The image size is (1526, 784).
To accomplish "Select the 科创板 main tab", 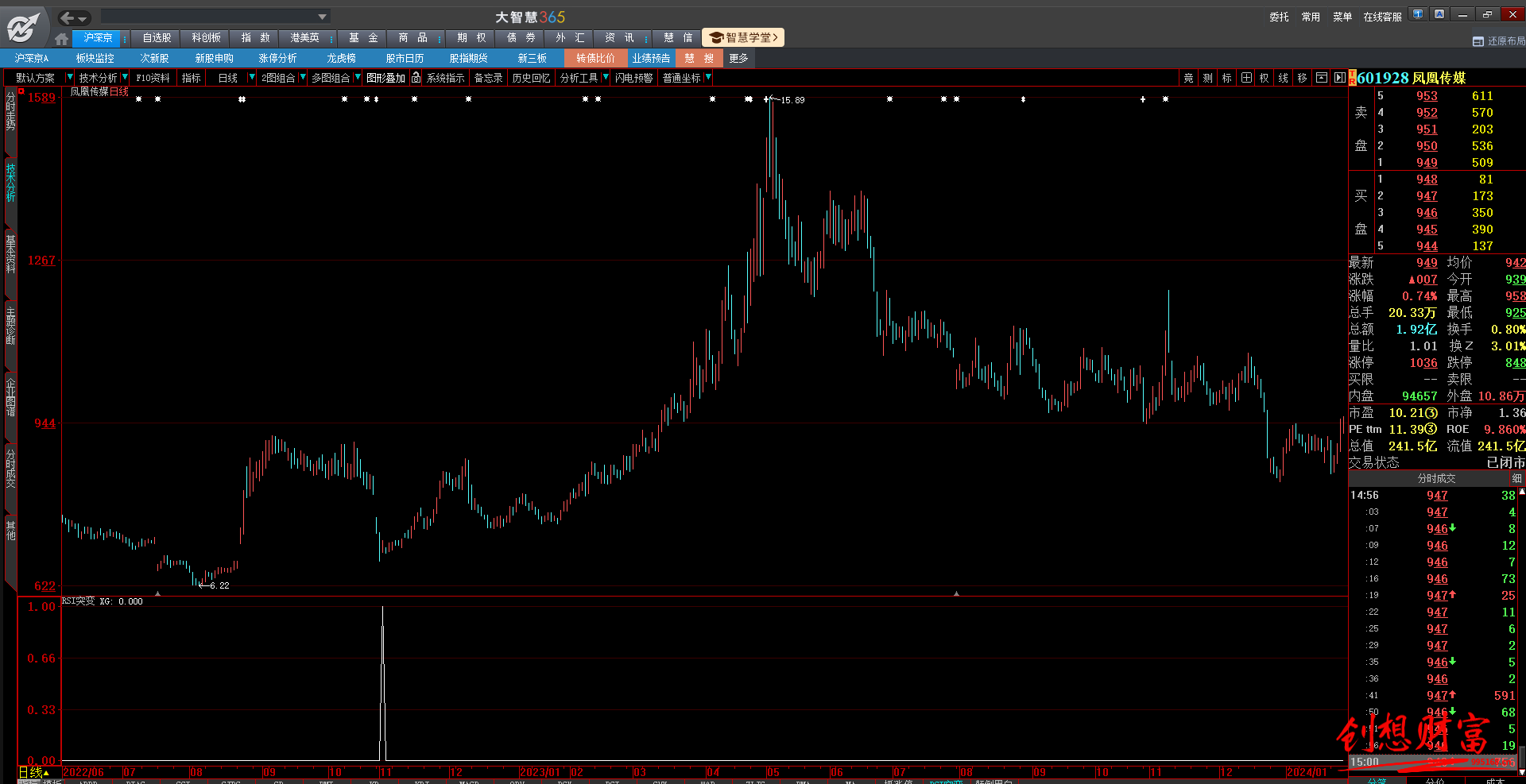I will point(206,38).
